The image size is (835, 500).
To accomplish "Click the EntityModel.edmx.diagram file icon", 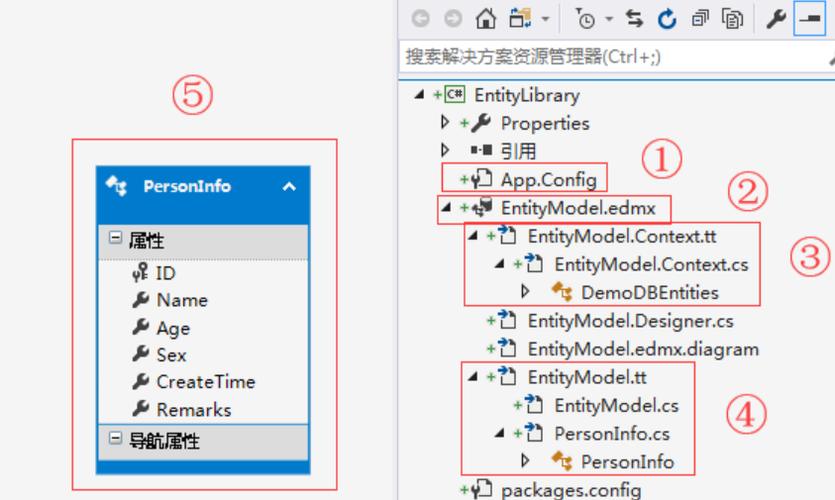I will (x=507, y=348).
